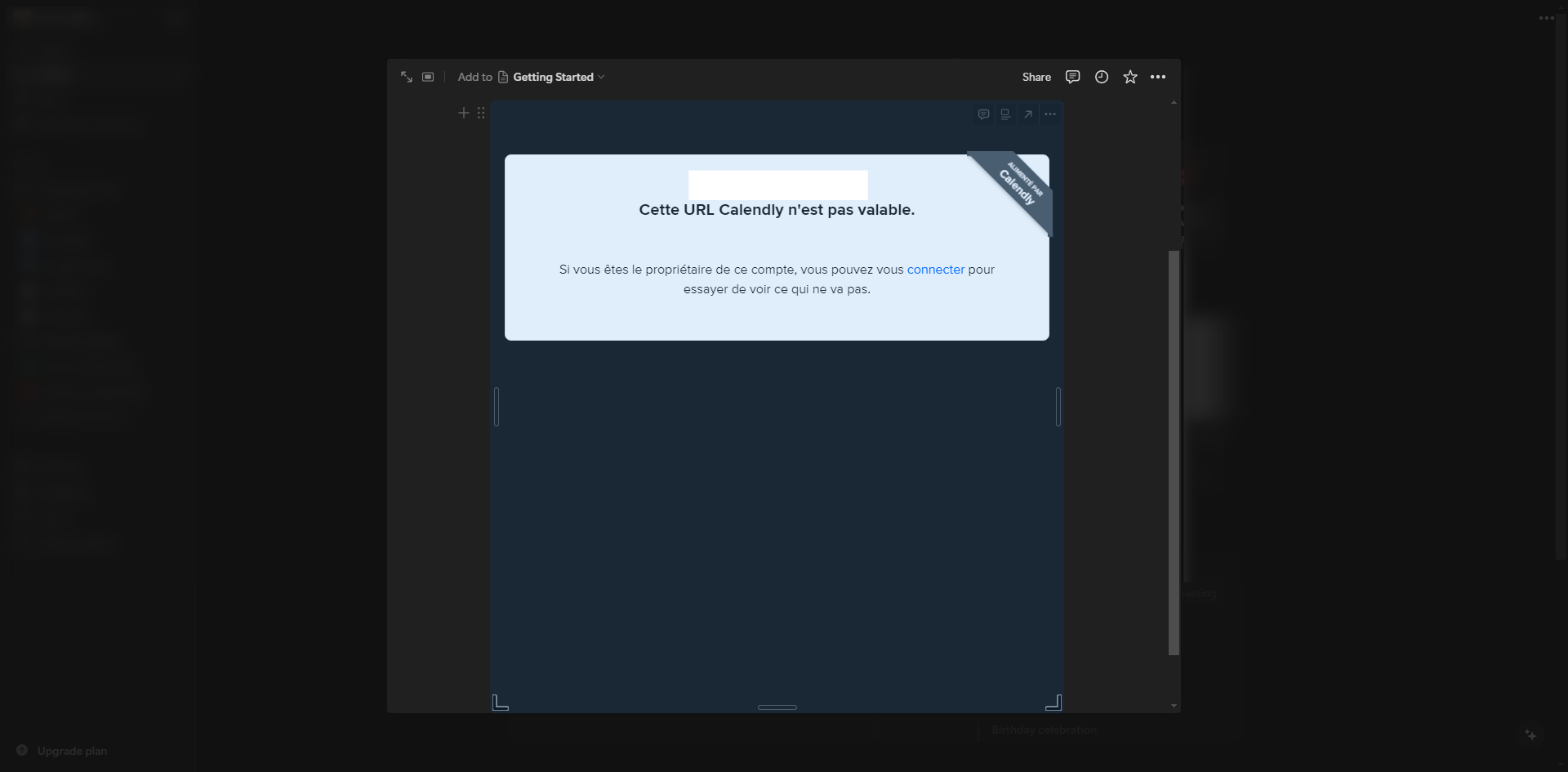This screenshot has height=772, width=1568.
Task: Open the AI sparkle assistant icon in the background
Action: point(1530,735)
